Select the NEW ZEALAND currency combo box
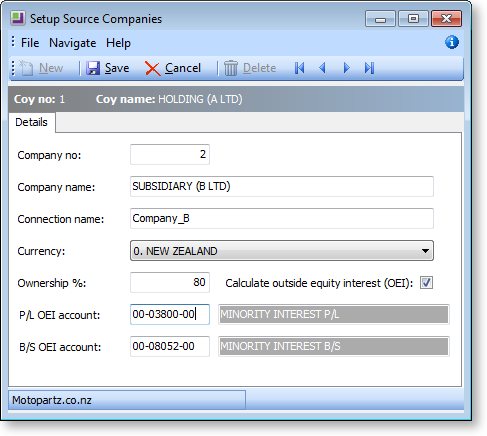Viewport: 487px width, 436px height. [282, 251]
